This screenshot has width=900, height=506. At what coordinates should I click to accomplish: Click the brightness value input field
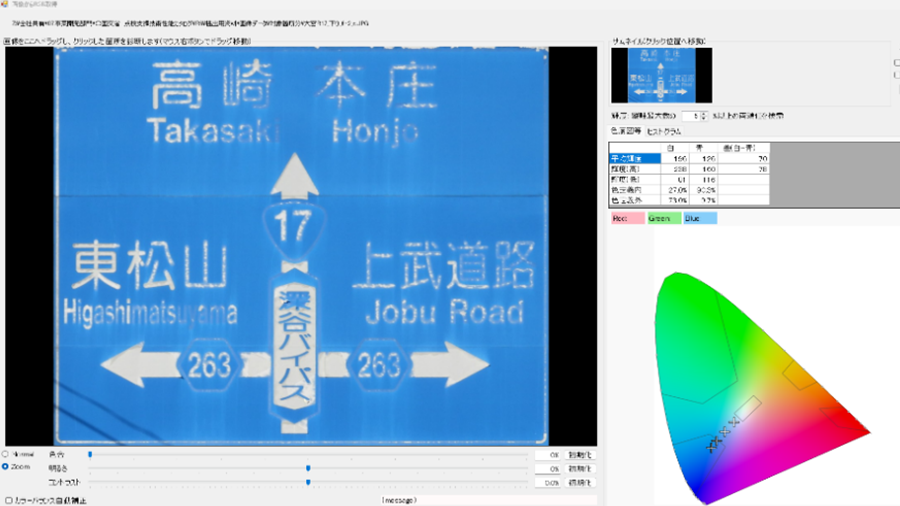pos(549,468)
